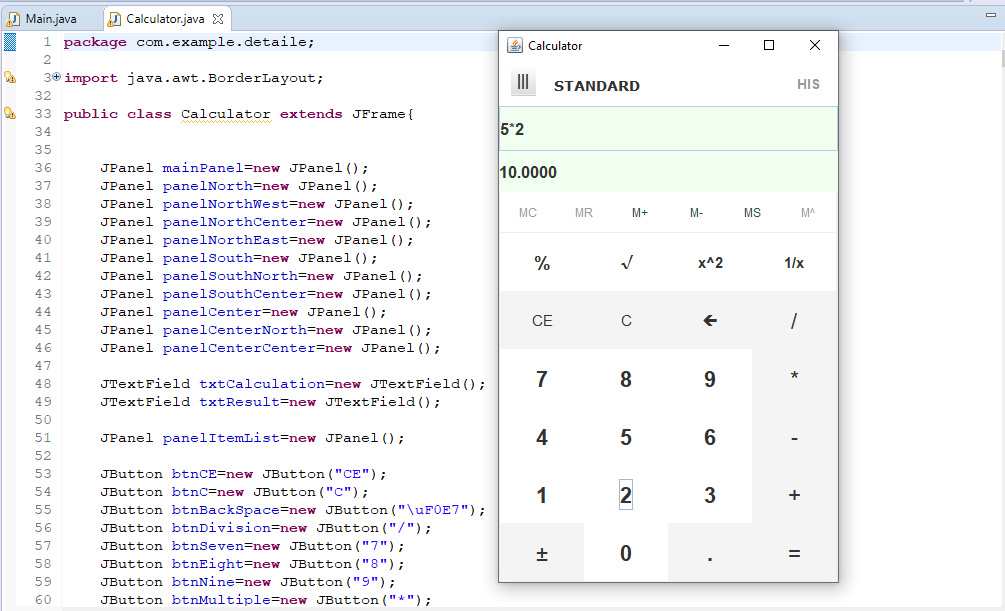Screen dimensions: 1005x611
Task: Click the C clear button
Action: tap(626, 321)
